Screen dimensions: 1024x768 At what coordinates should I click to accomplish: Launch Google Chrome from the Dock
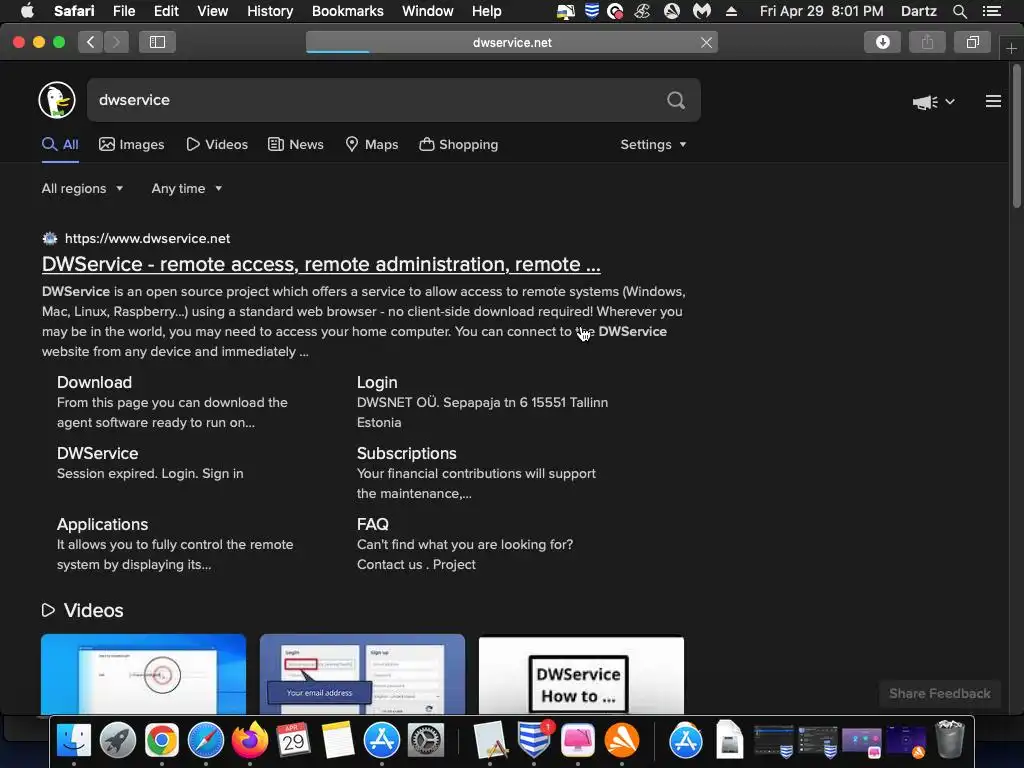pyautogui.click(x=161, y=740)
